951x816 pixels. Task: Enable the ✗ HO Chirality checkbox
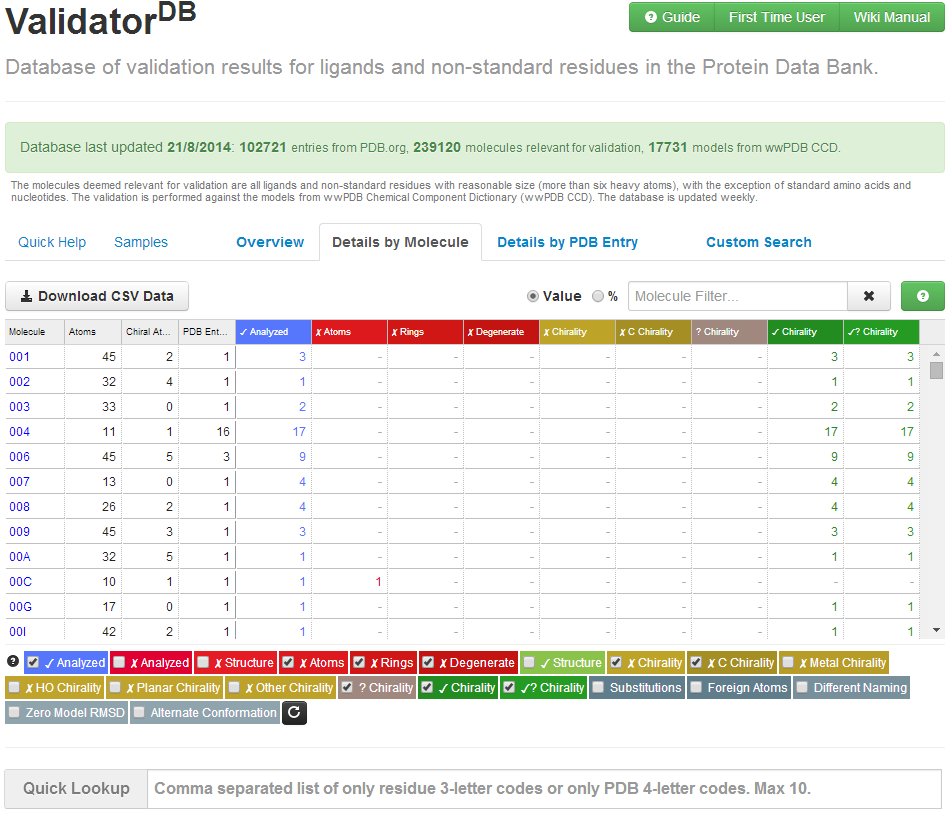(x=15, y=687)
